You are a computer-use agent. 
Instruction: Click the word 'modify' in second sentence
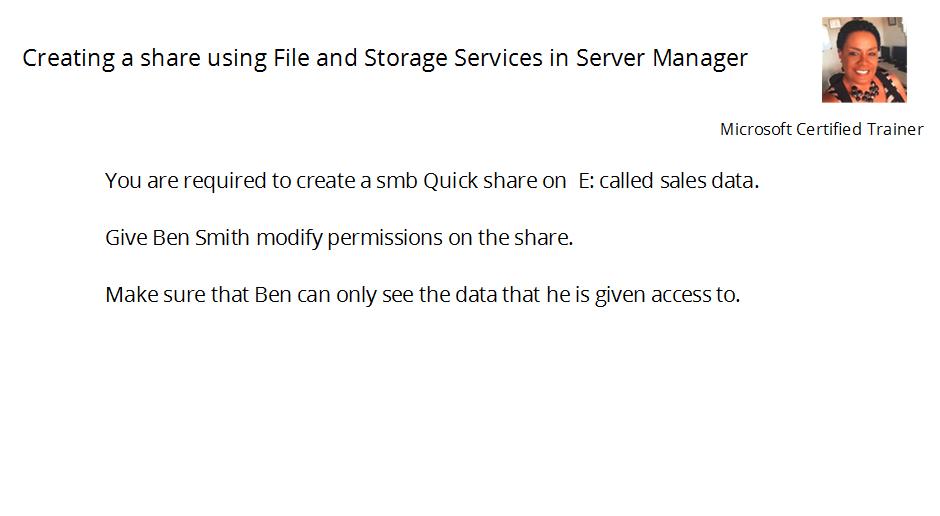(x=289, y=239)
